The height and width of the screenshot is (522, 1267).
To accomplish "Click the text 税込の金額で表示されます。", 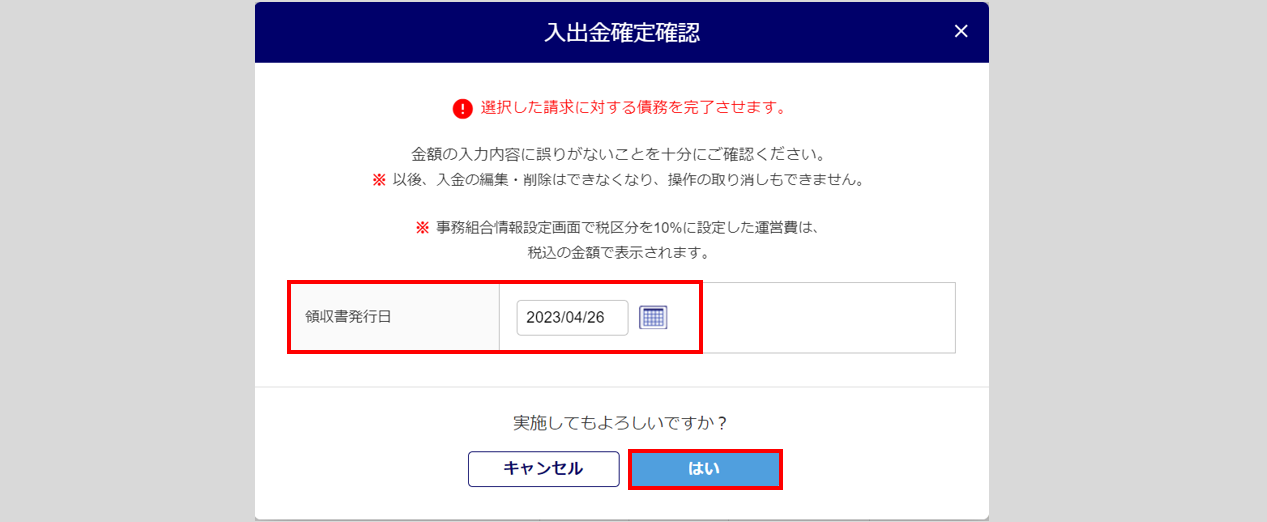I will click(621, 252).
